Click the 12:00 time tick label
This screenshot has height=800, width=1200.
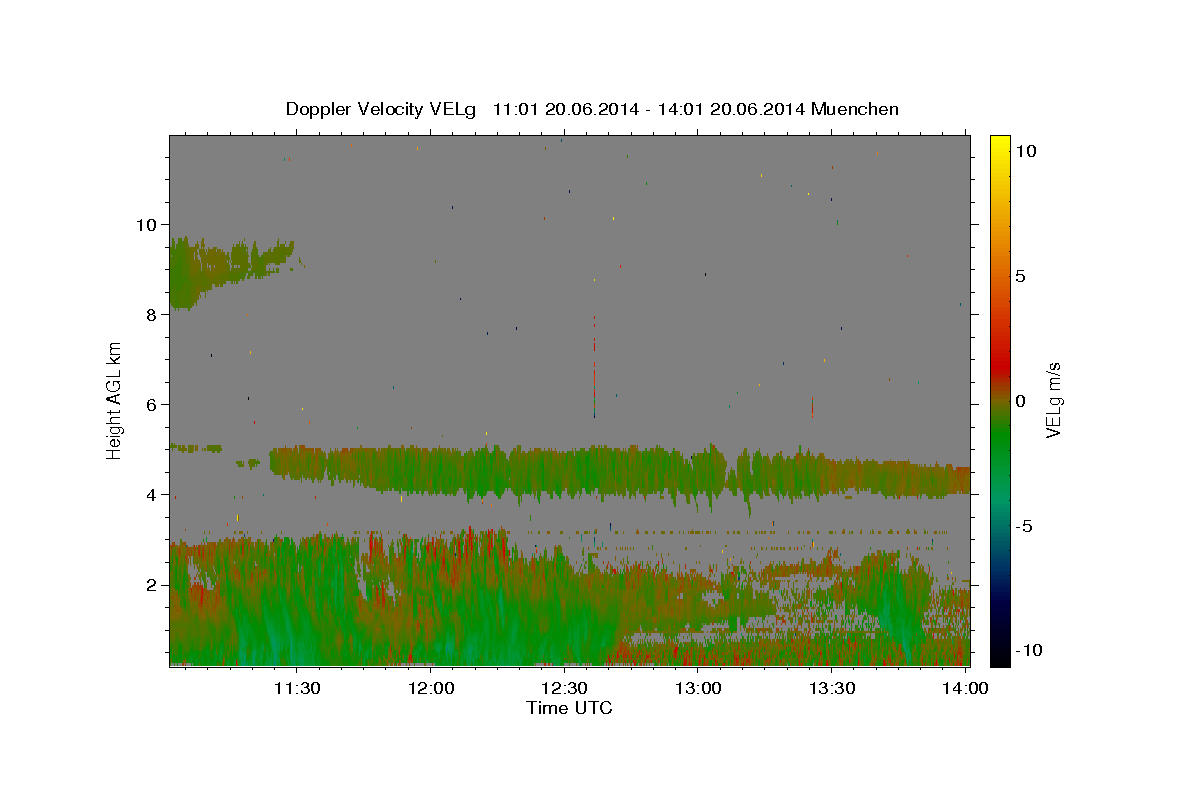pos(432,688)
